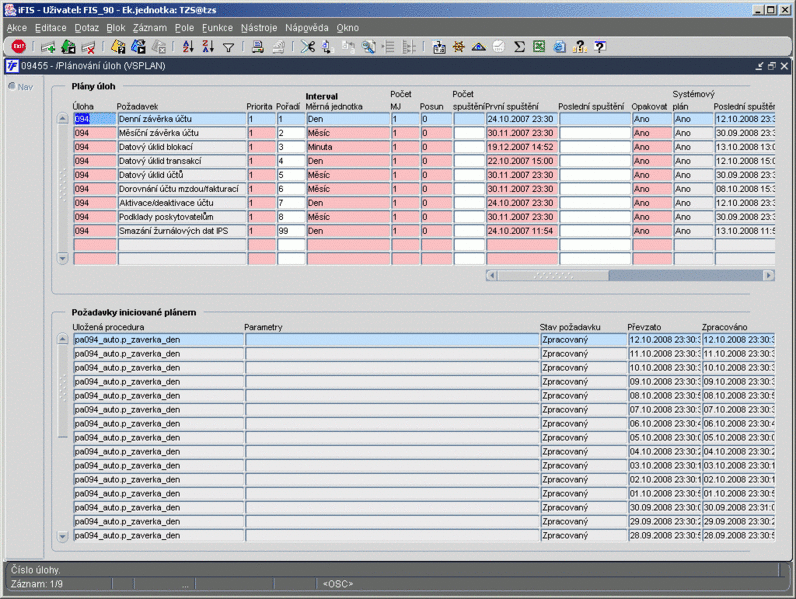Click the sort ascending A-Z icon
This screenshot has width=796, height=599.
(x=187, y=47)
